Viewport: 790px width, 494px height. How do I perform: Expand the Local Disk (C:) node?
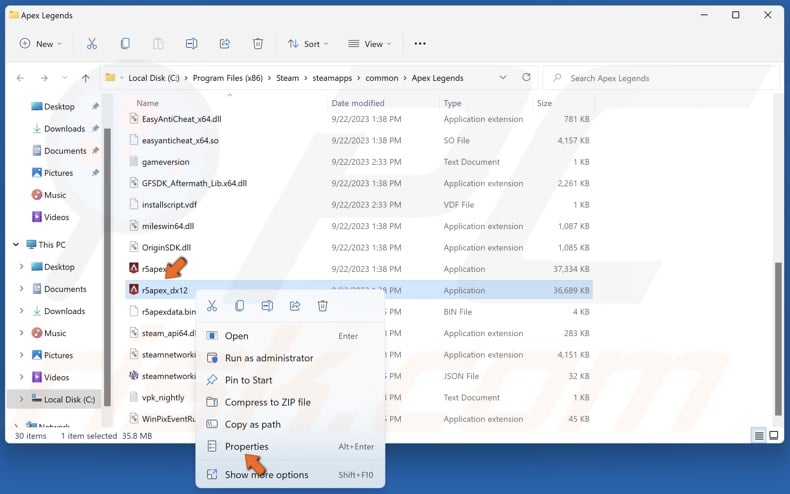click(x=22, y=399)
